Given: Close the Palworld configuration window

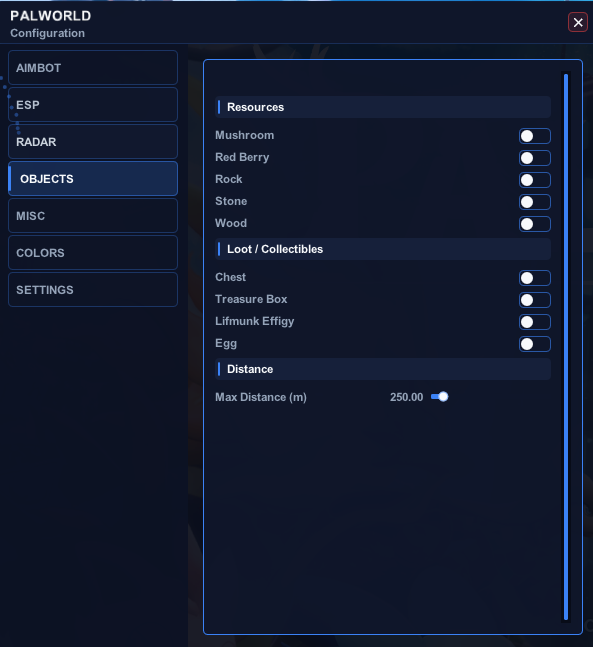Looking at the screenshot, I should point(578,22).
